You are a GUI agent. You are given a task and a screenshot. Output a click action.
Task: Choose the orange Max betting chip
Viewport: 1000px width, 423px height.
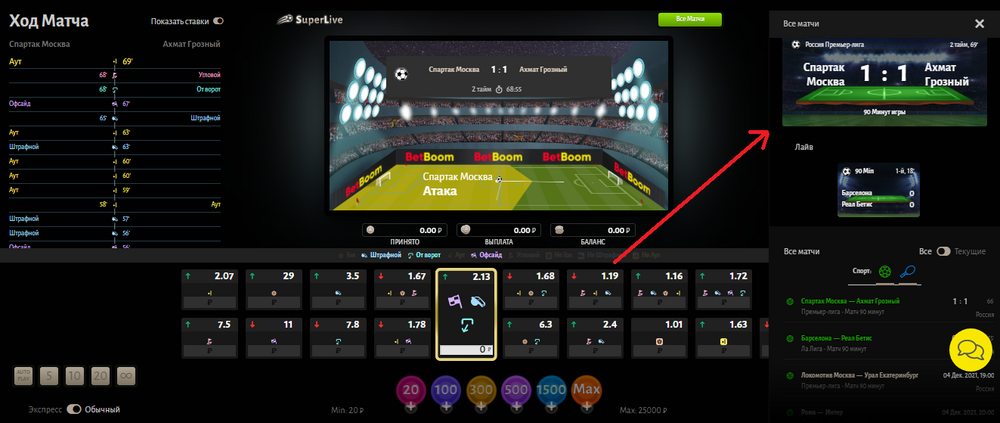tap(585, 389)
